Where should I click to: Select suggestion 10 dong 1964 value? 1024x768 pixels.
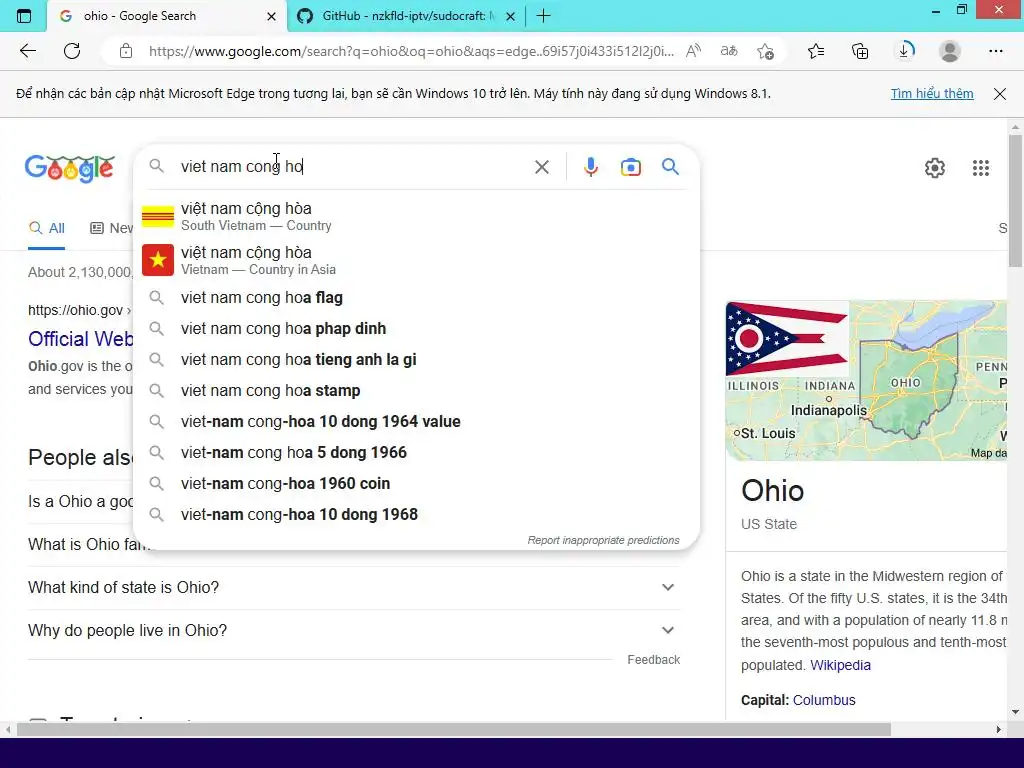(x=416, y=422)
